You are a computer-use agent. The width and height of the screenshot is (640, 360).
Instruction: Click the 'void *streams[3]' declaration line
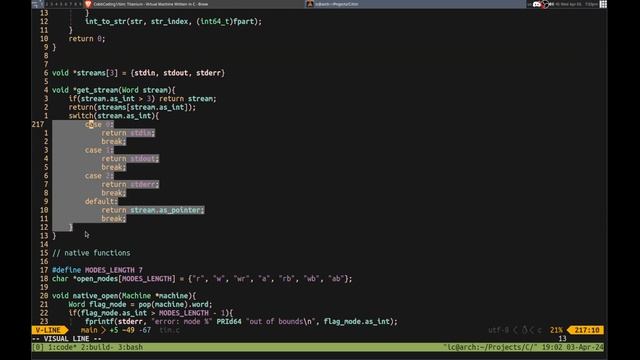tap(138, 73)
